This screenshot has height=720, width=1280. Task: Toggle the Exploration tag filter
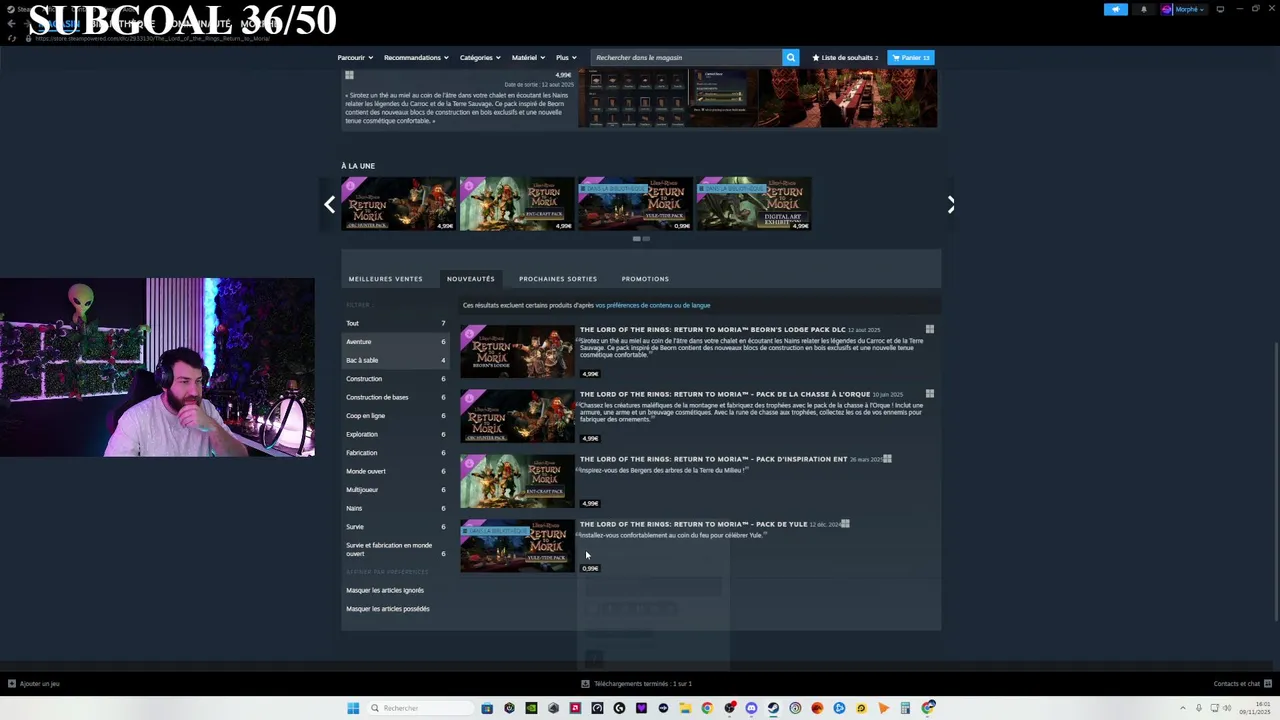396,434
